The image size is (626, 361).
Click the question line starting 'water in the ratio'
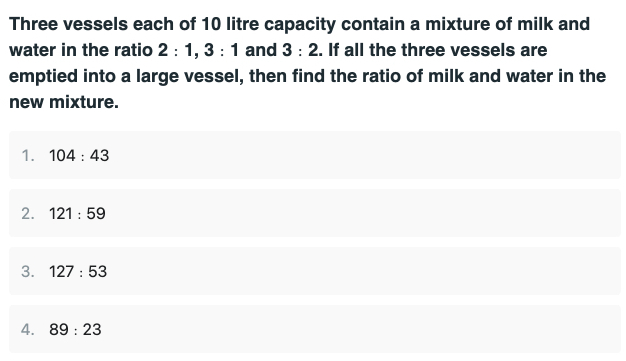pyautogui.click(x=278, y=50)
